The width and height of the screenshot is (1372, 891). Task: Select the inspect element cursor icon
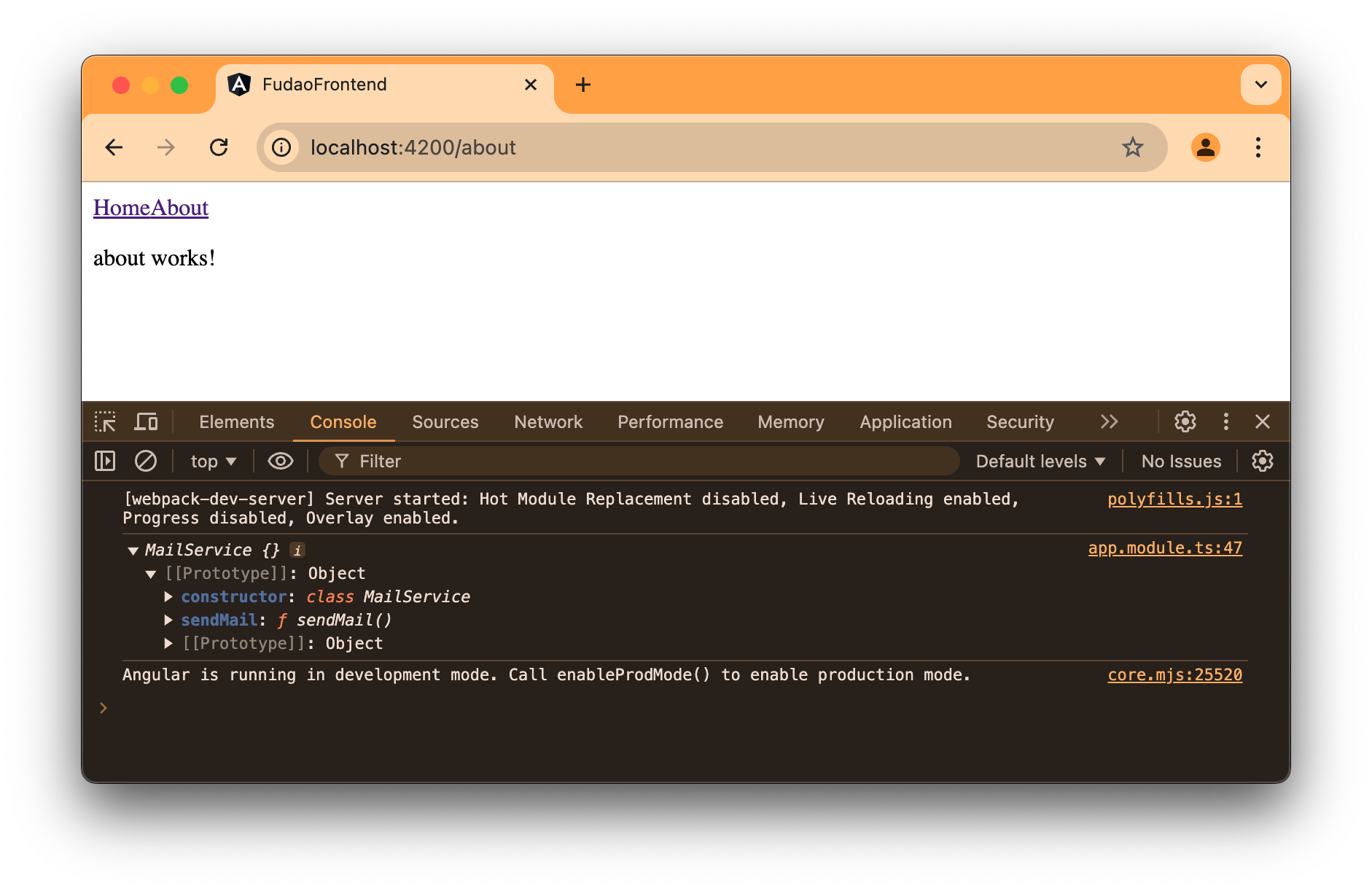105,421
